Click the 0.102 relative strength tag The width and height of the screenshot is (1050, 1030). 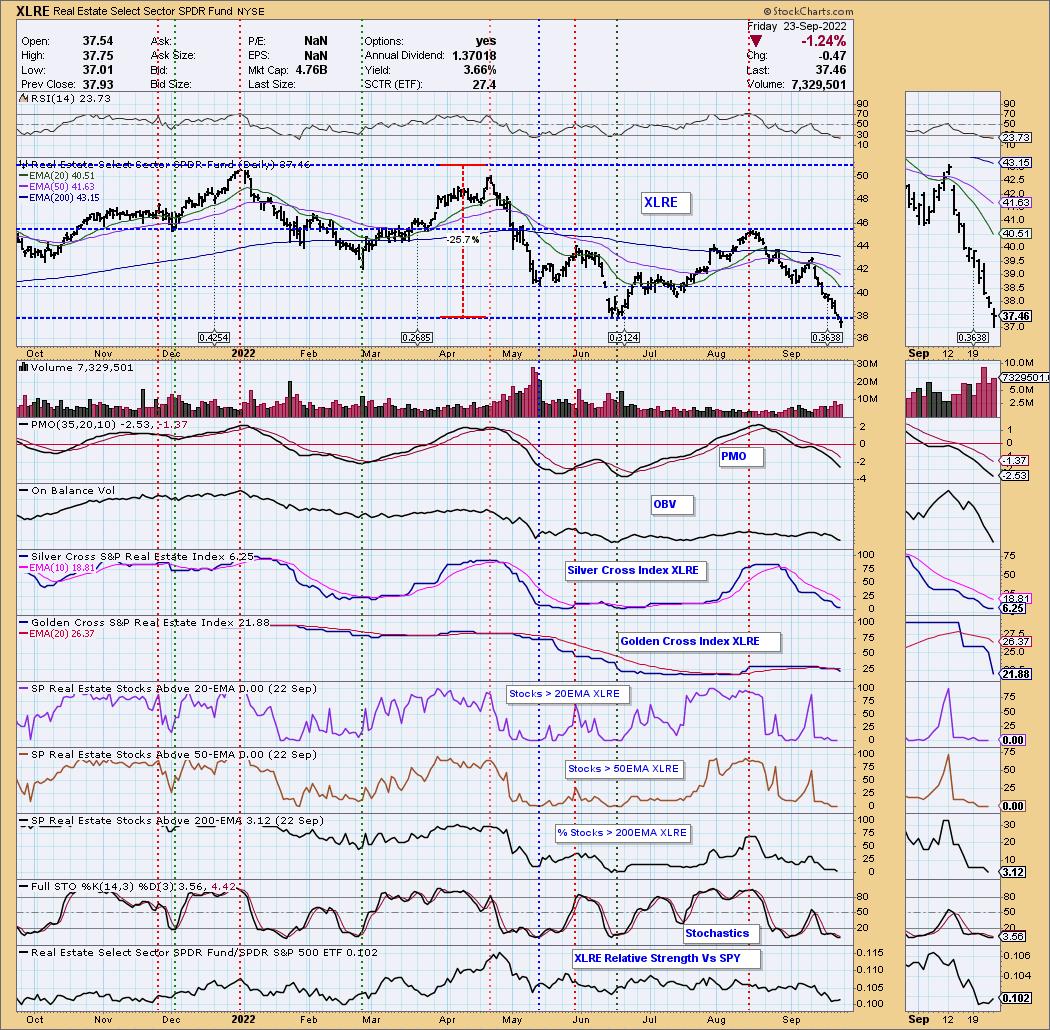(x=1015, y=998)
